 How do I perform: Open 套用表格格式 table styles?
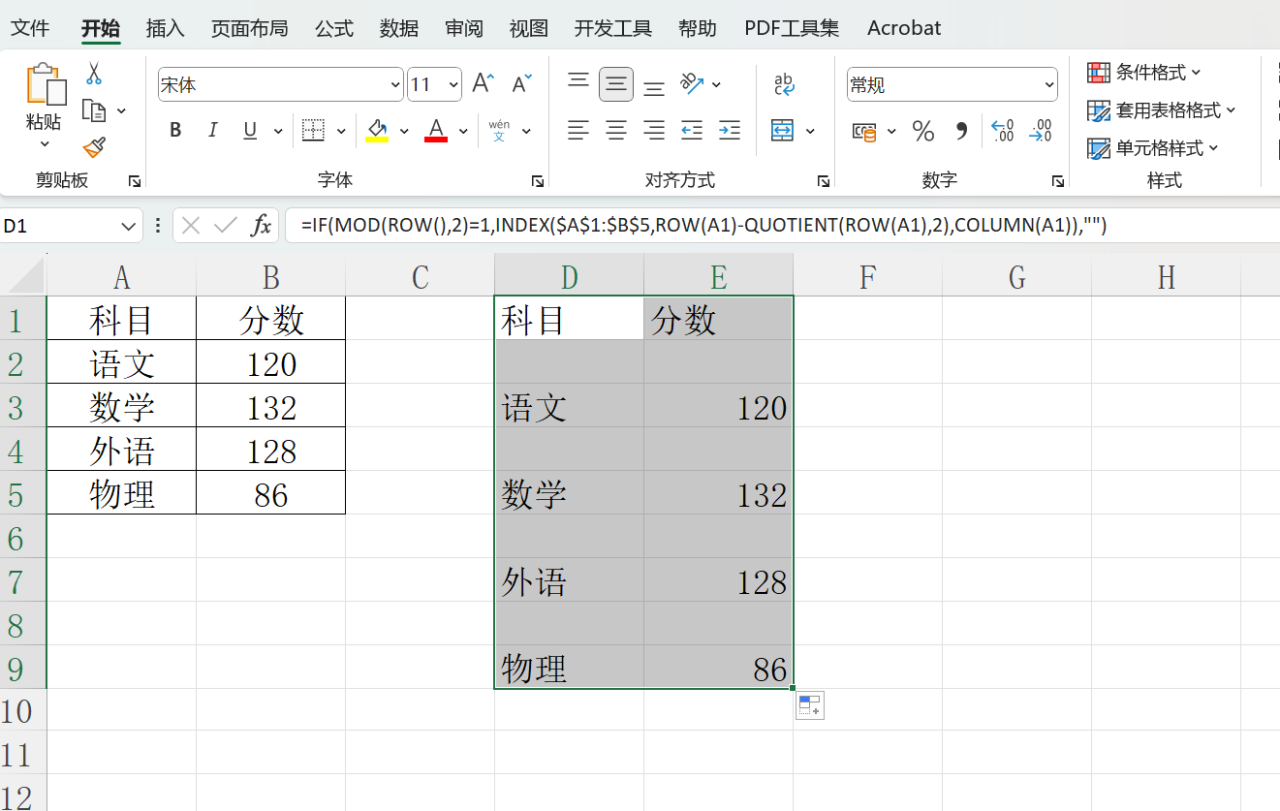(1162, 110)
